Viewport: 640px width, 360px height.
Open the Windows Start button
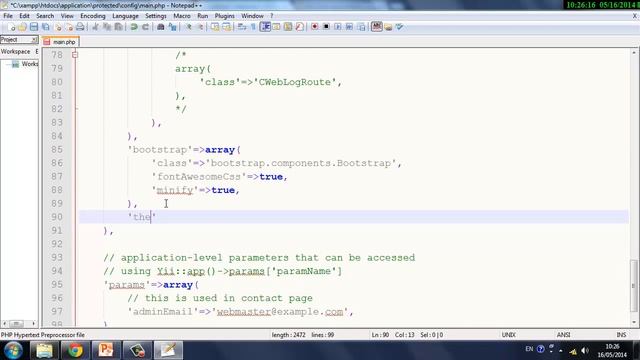(13, 350)
